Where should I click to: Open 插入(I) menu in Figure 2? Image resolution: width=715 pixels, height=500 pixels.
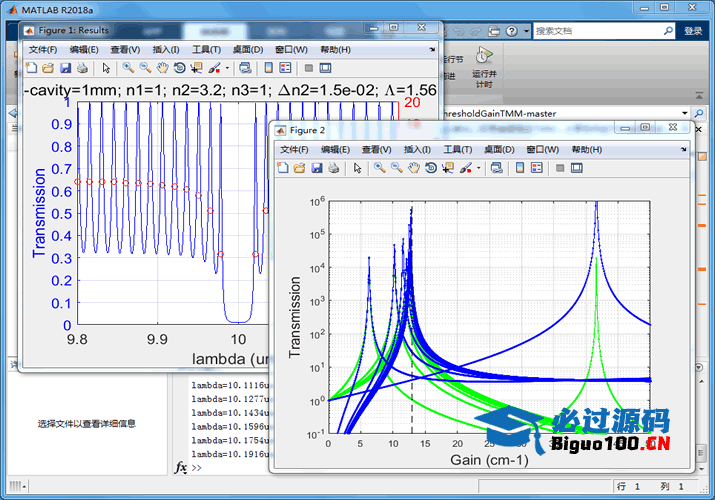(x=417, y=149)
